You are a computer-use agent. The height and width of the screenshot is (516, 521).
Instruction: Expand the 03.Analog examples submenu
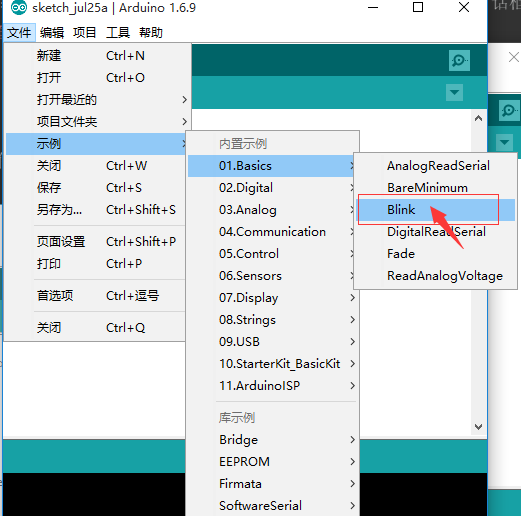point(271,210)
